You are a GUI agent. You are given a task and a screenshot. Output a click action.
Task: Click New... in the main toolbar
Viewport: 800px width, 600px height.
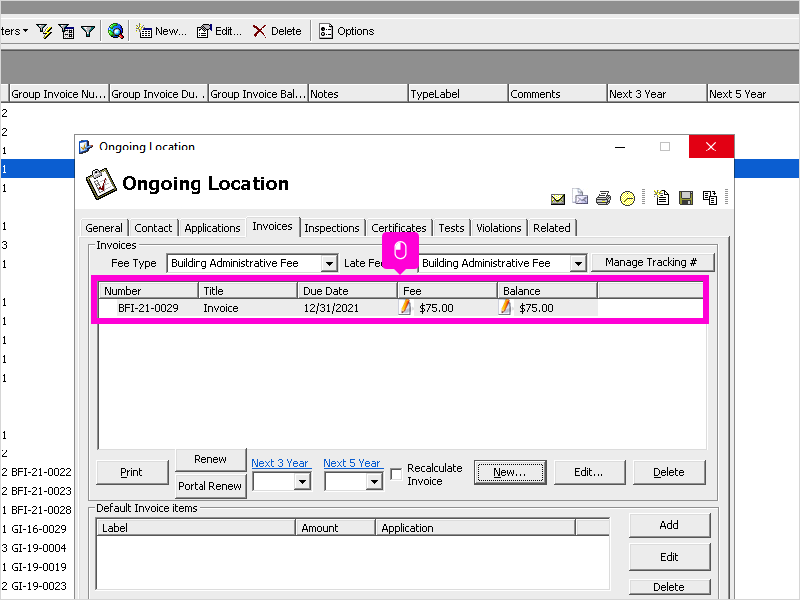tap(161, 32)
